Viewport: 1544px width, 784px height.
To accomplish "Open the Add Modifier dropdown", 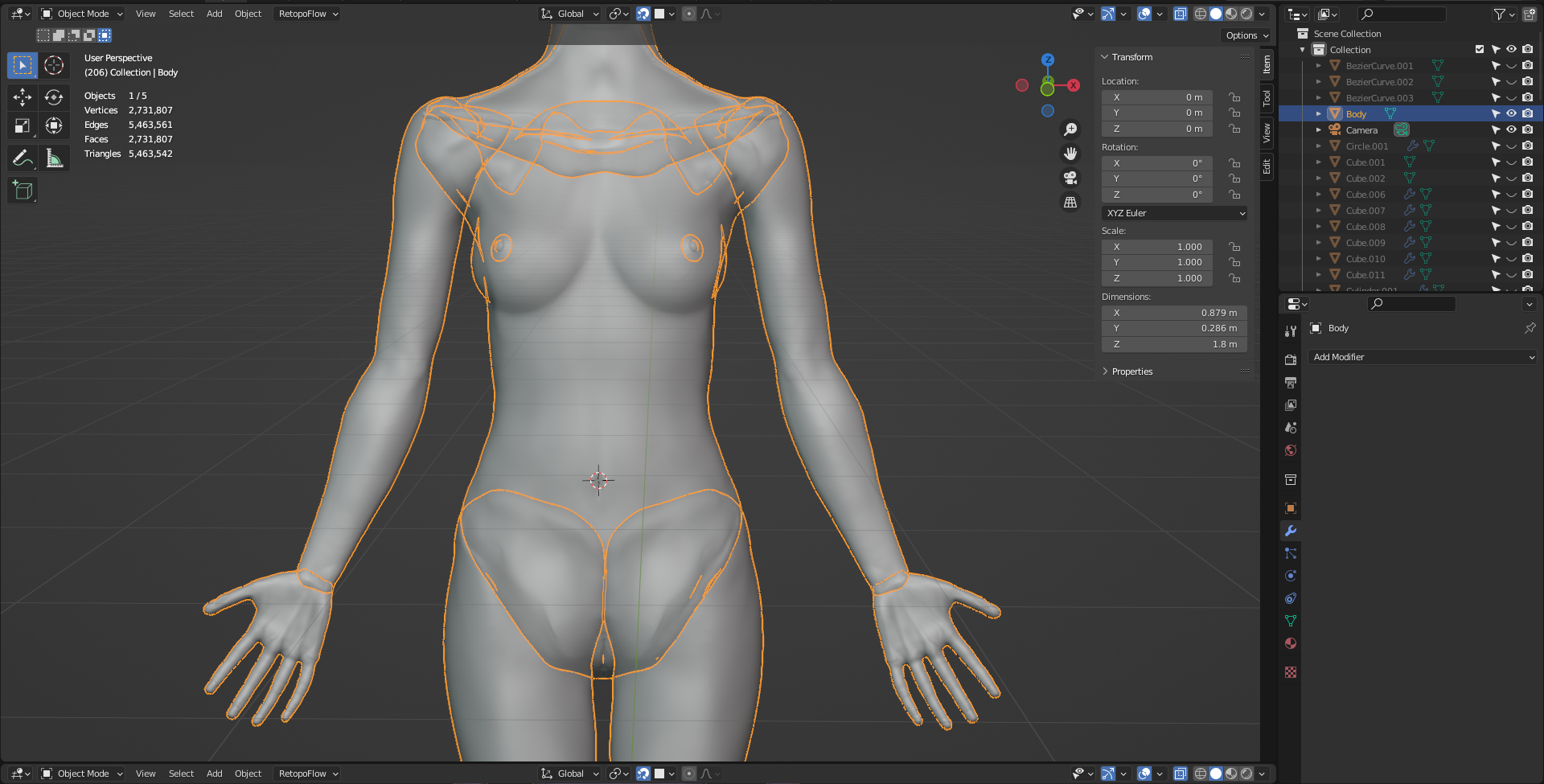I will point(1423,357).
